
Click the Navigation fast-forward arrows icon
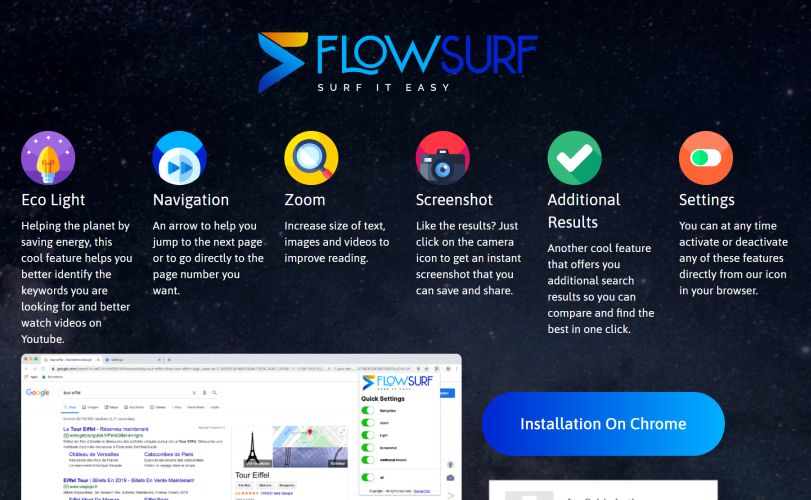[x=179, y=158]
